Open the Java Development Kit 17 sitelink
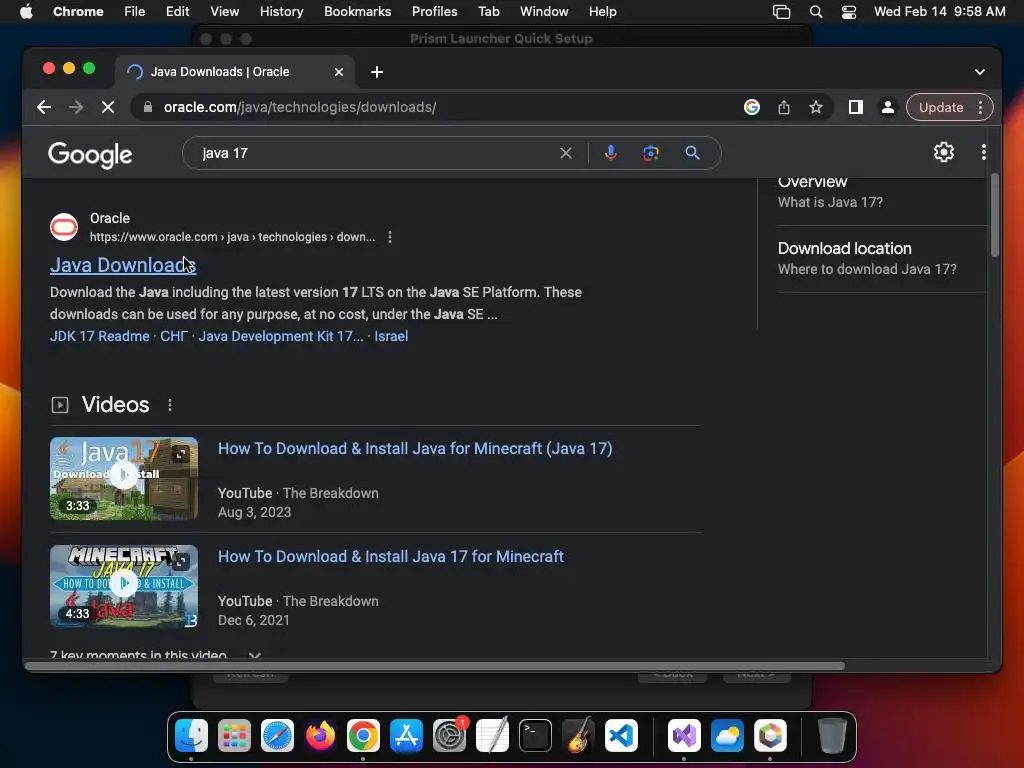The image size is (1024, 768). pyautogui.click(x=281, y=336)
